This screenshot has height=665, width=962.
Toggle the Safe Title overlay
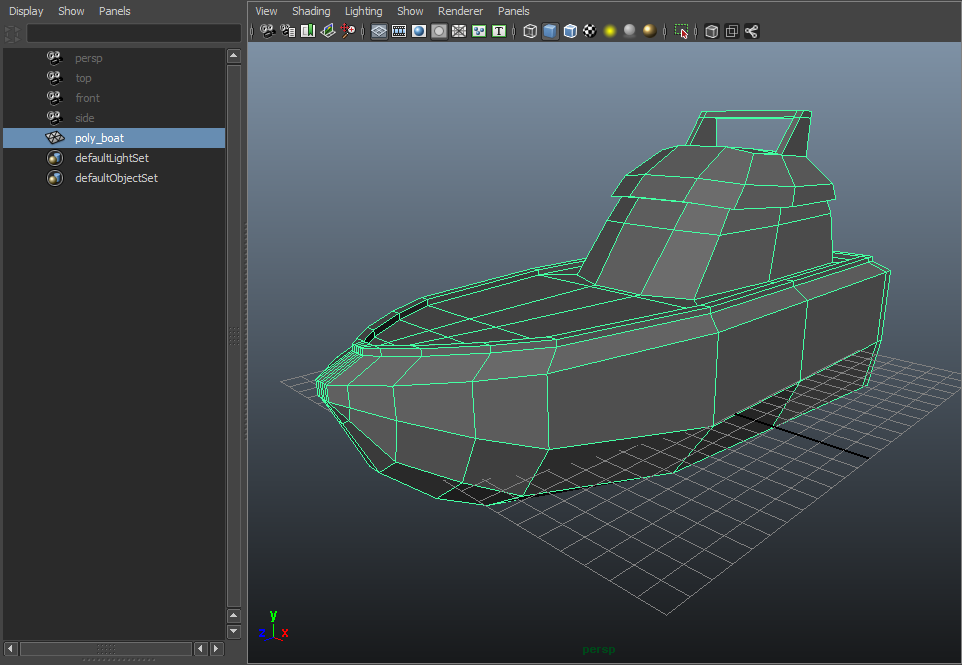pos(499,31)
